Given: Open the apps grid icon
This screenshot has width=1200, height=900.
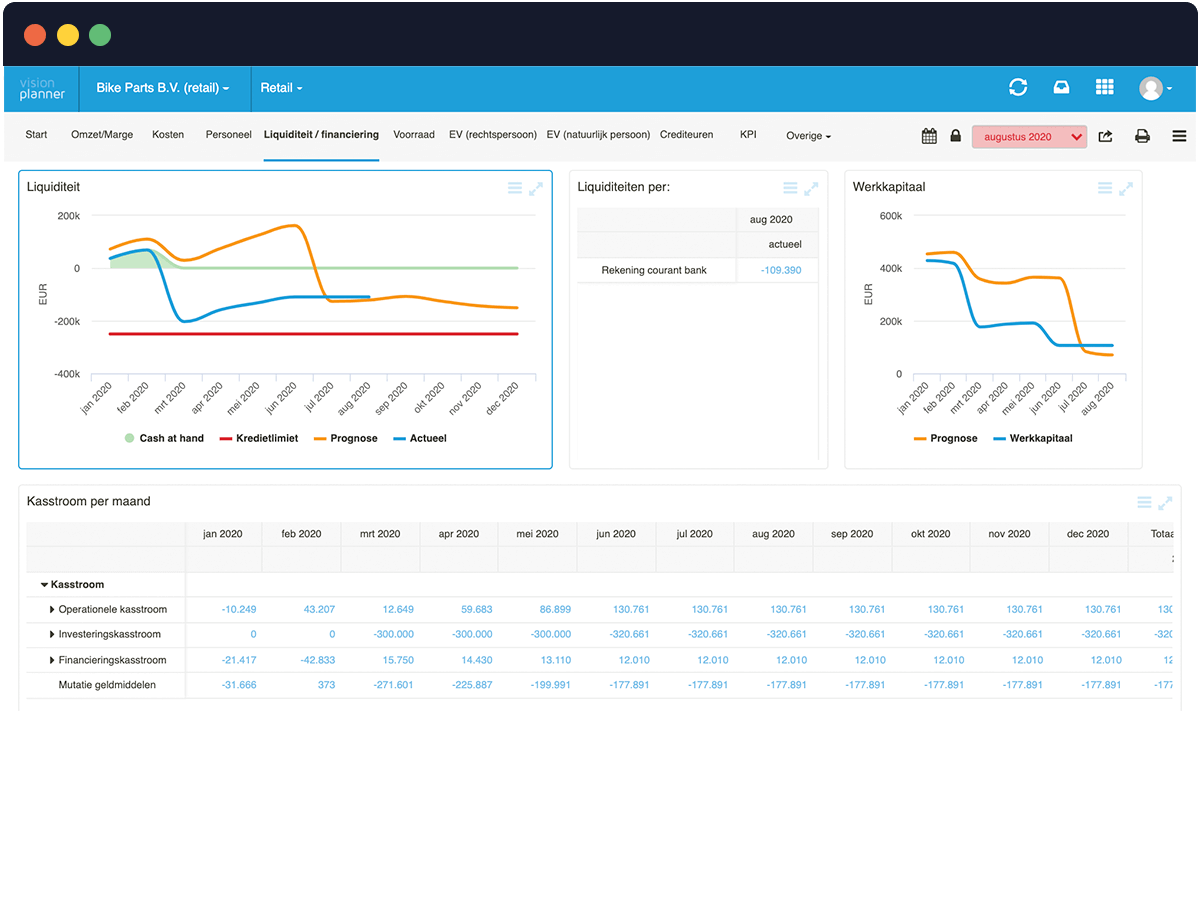Looking at the screenshot, I should click(1104, 88).
